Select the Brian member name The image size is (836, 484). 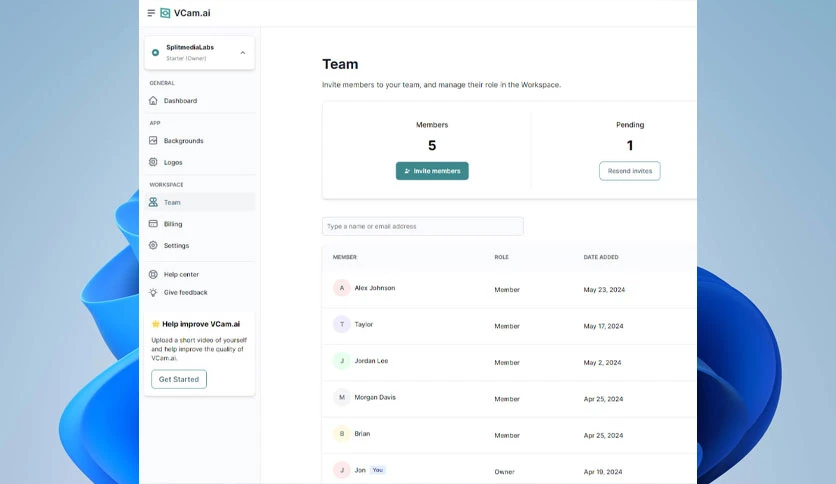point(362,433)
